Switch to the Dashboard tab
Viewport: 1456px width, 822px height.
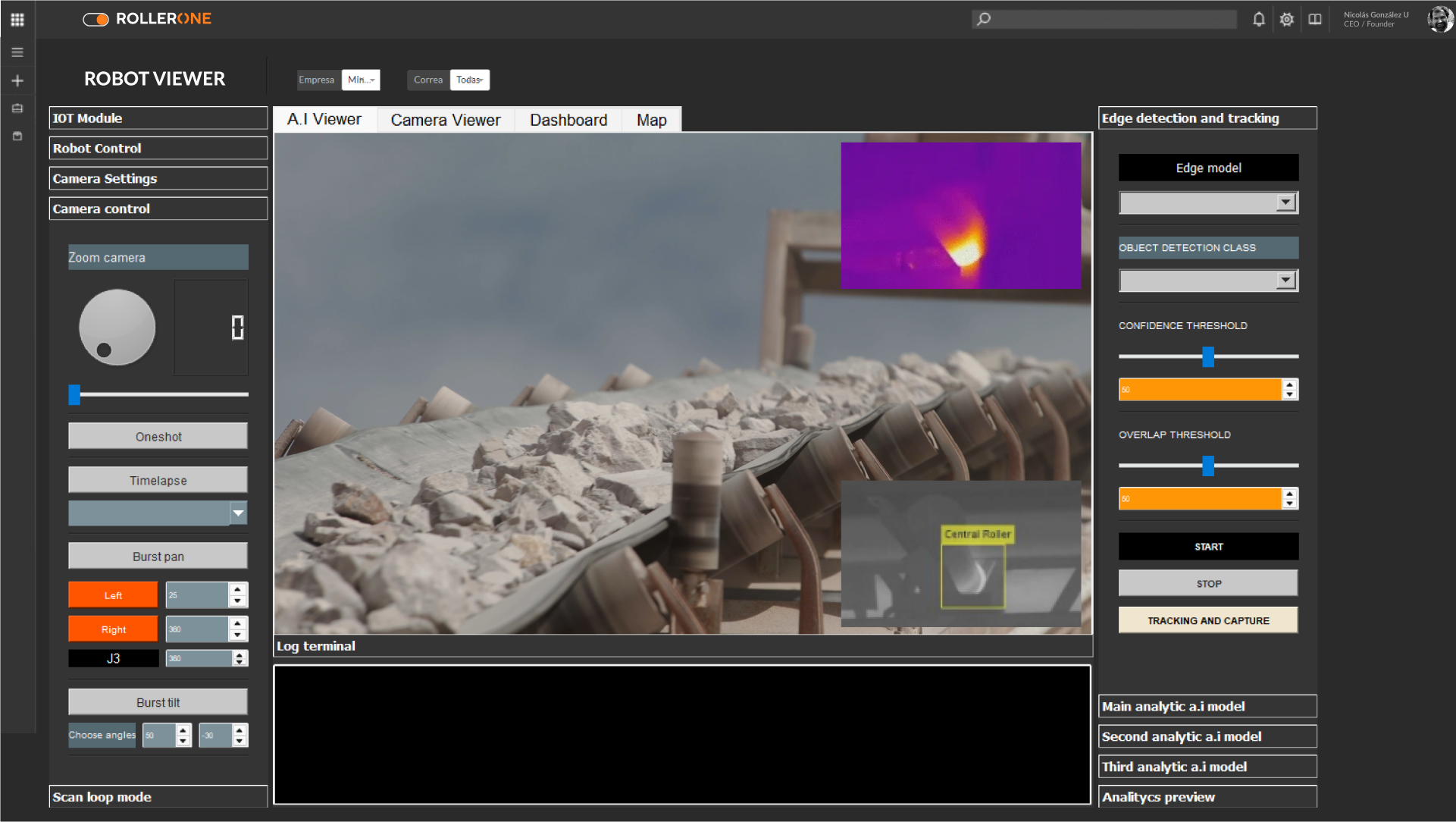(568, 120)
